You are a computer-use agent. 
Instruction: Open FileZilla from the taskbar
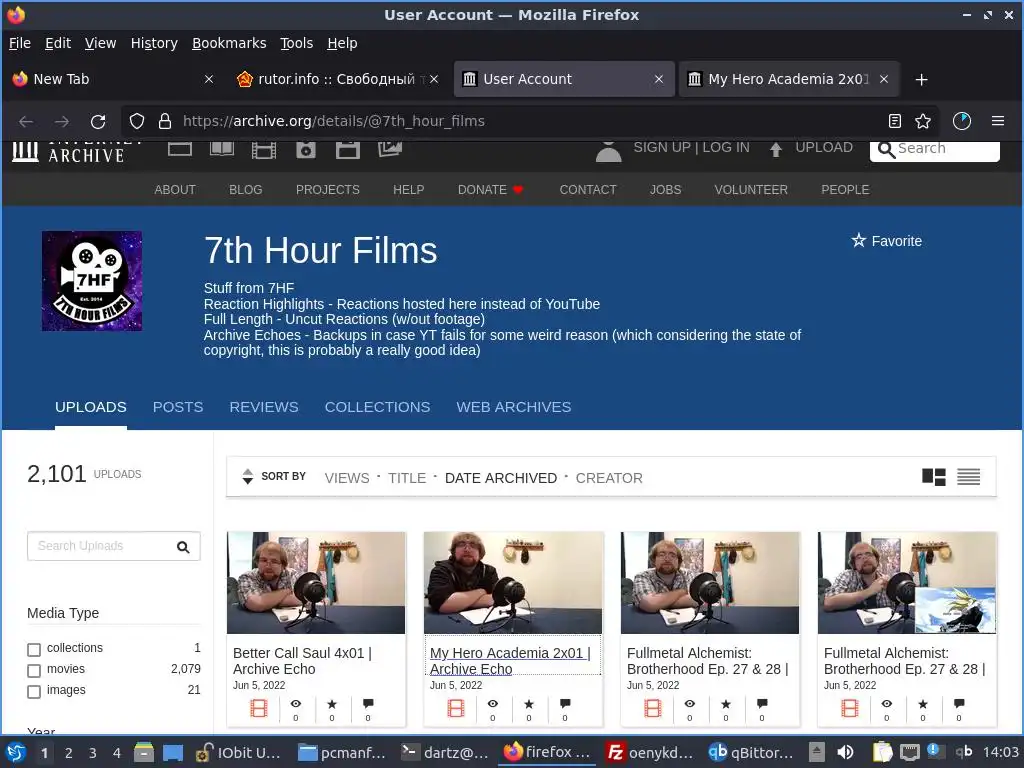pos(649,752)
